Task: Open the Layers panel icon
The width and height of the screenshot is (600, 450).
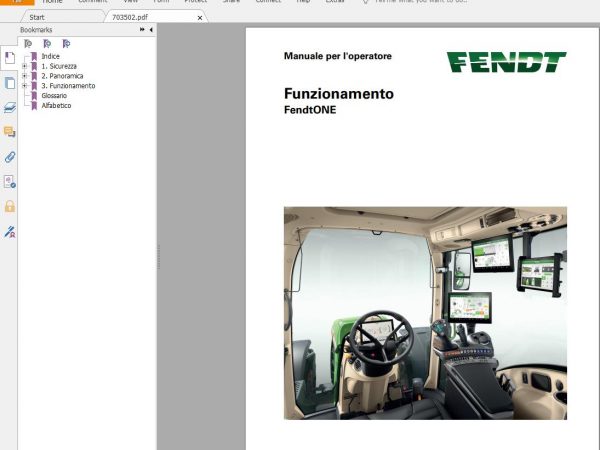Action: tap(10, 108)
